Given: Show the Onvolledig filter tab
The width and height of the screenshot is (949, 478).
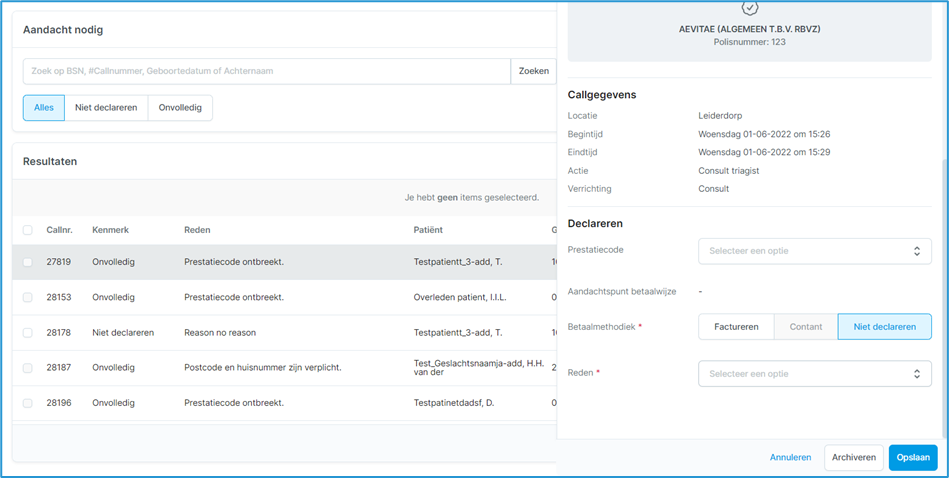Looking at the screenshot, I should tap(180, 108).
